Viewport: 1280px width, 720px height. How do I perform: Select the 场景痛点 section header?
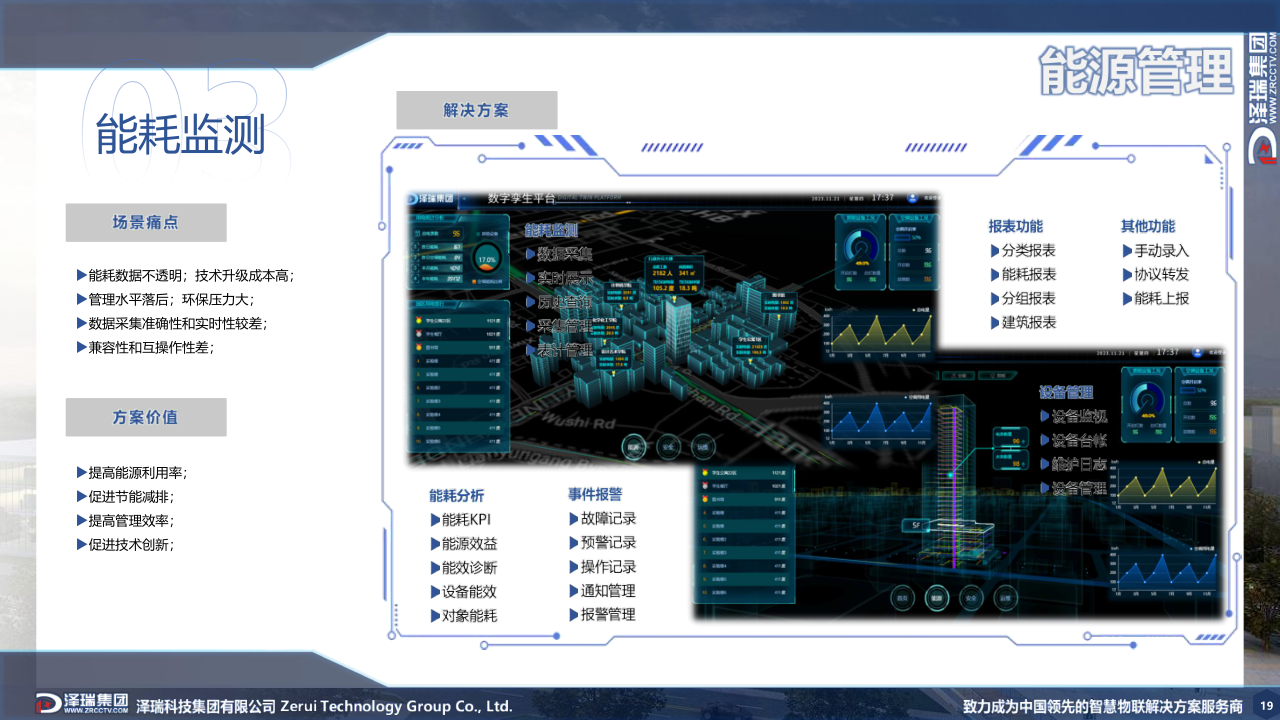[x=146, y=222]
